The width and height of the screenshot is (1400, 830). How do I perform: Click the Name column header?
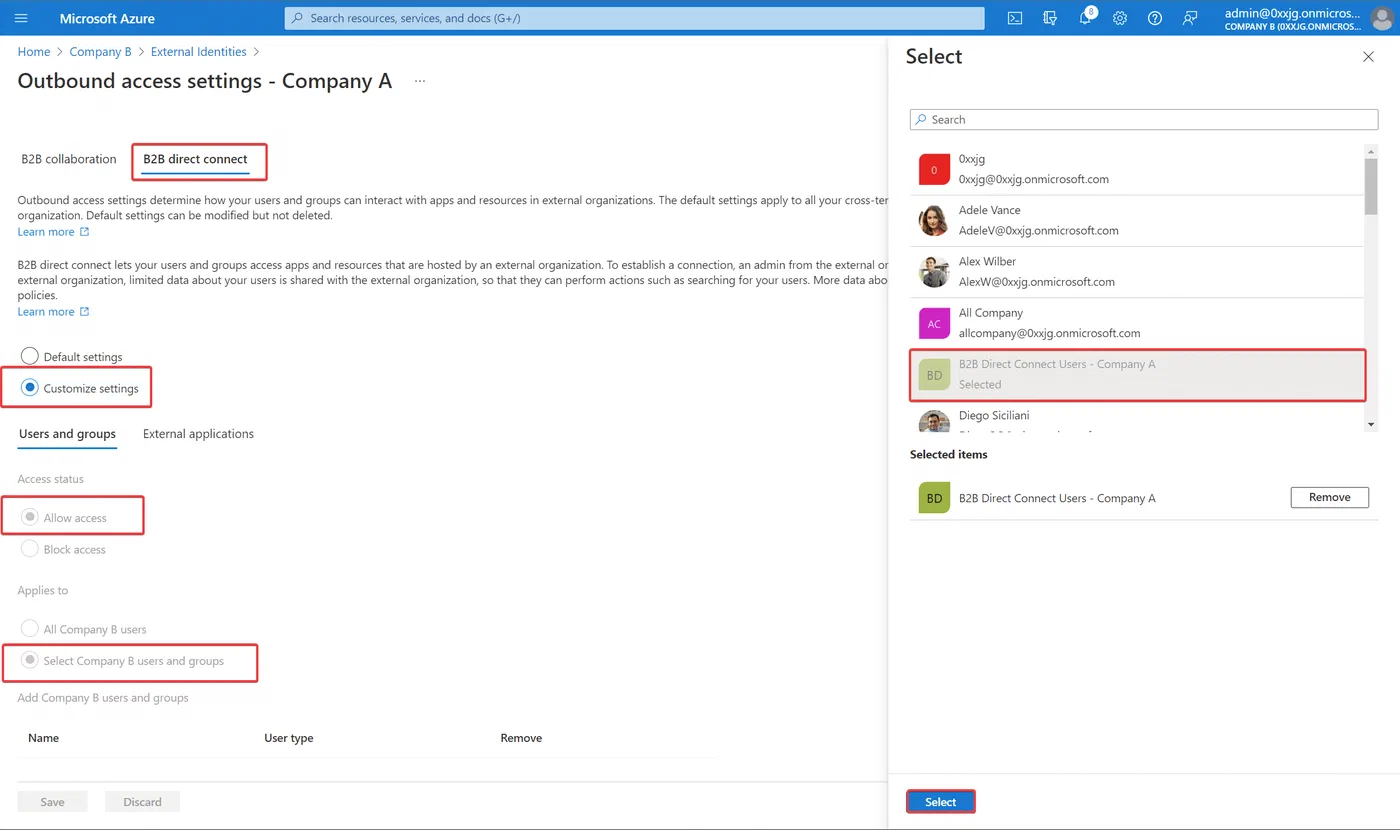point(43,738)
